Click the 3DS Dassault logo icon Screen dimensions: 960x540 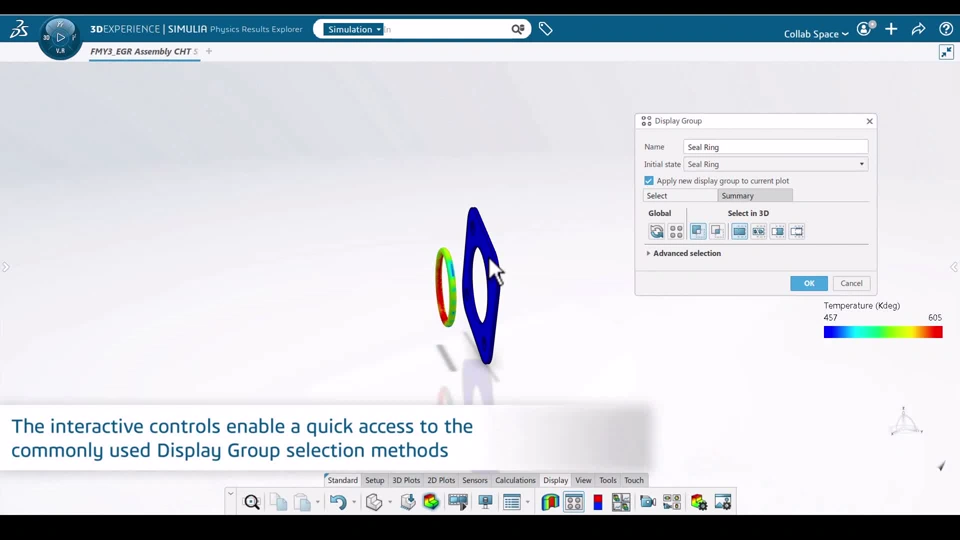pos(19,29)
